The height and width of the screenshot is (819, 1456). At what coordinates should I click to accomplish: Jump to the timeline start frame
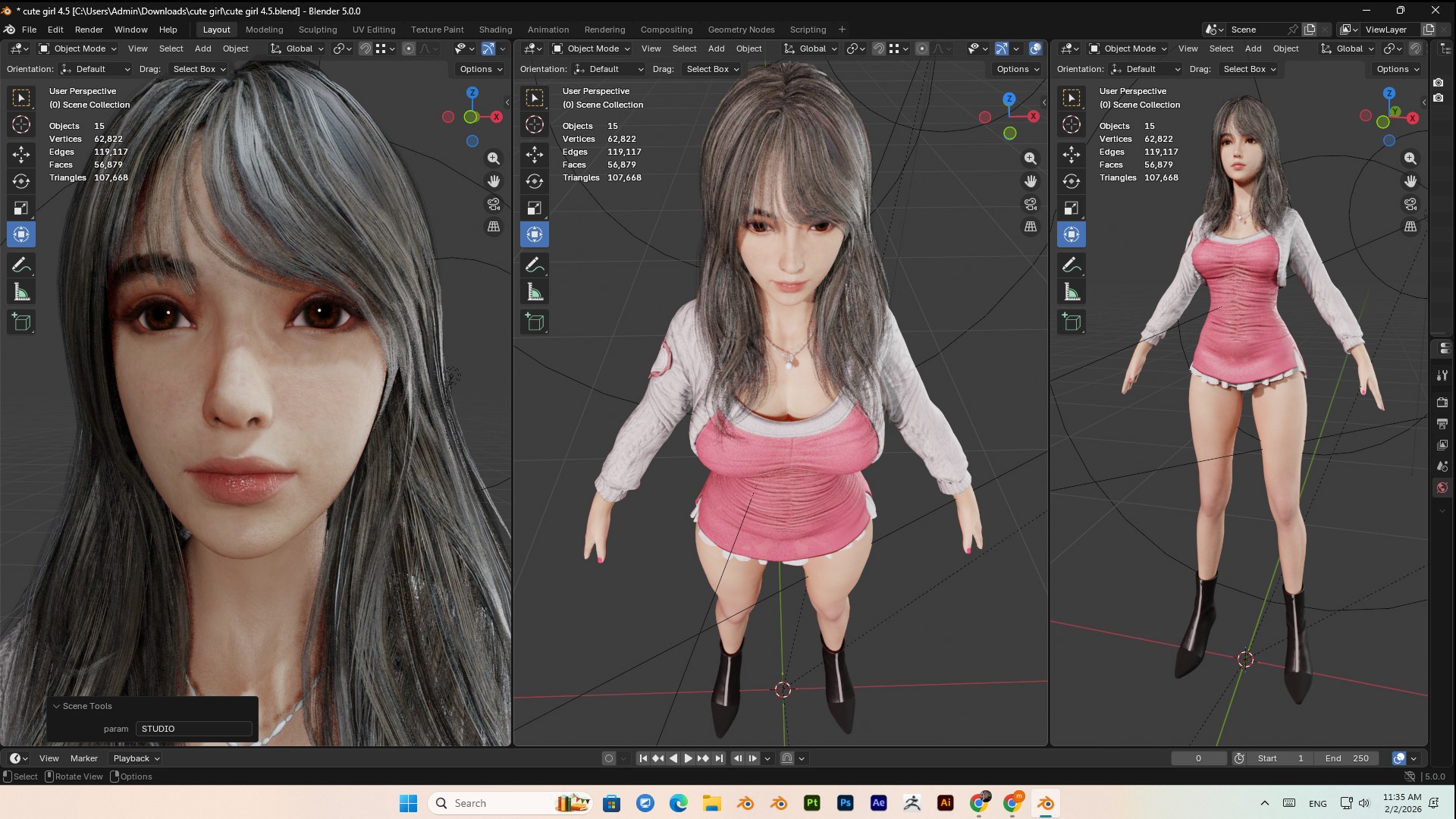coord(643,758)
